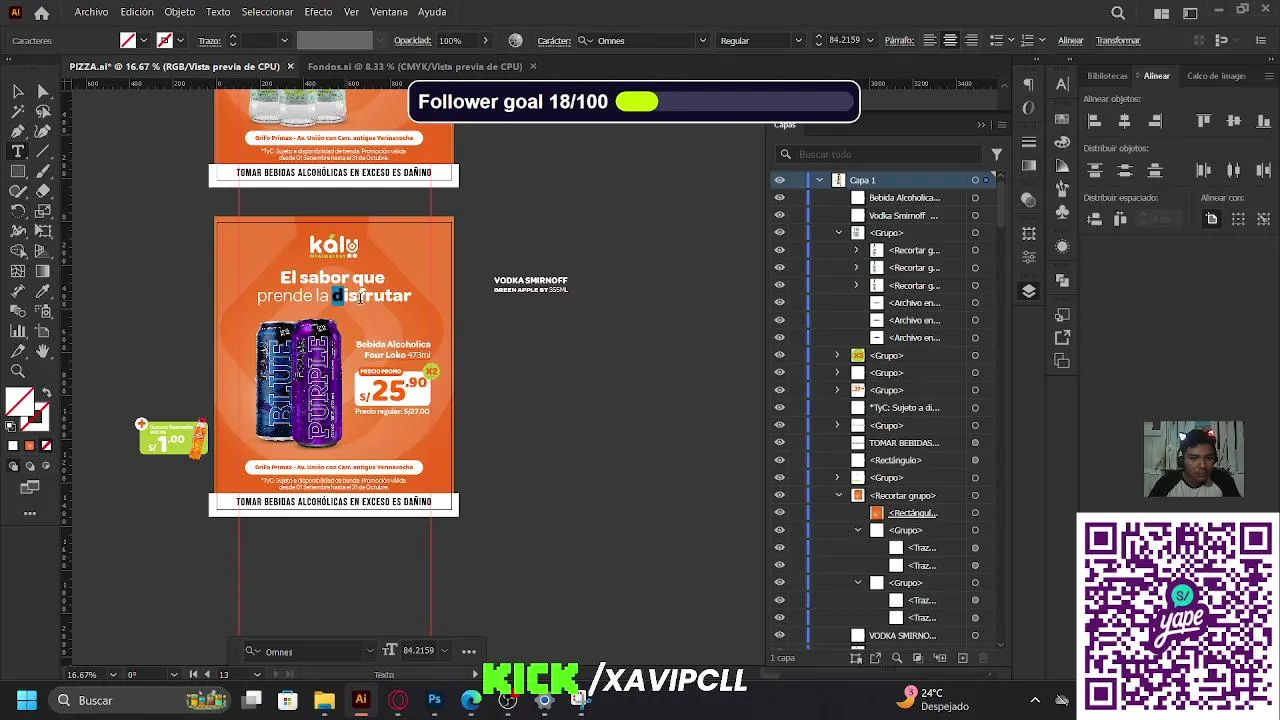This screenshot has height=720, width=1280.
Task: Click the Home icon in title bar
Action: 41,13
